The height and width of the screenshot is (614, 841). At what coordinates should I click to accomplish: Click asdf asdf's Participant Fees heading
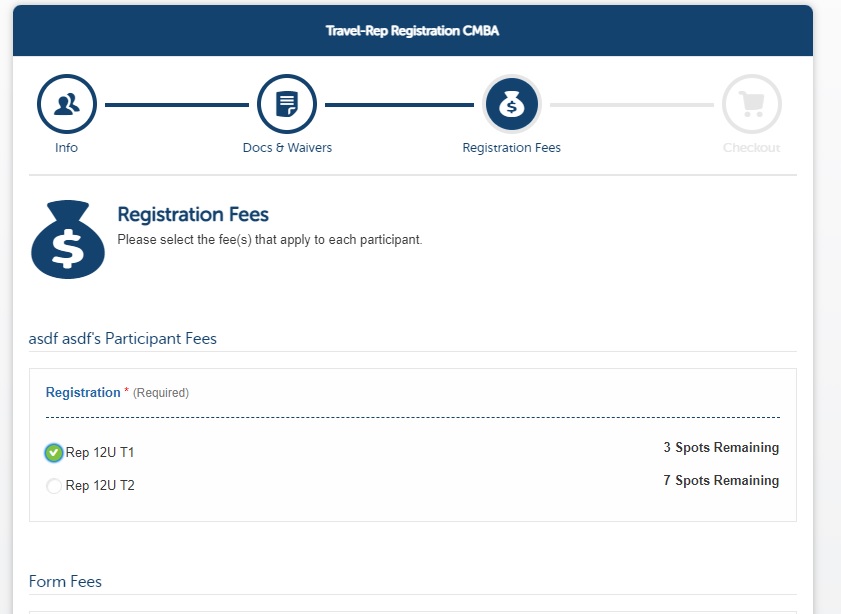(x=123, y=339)
